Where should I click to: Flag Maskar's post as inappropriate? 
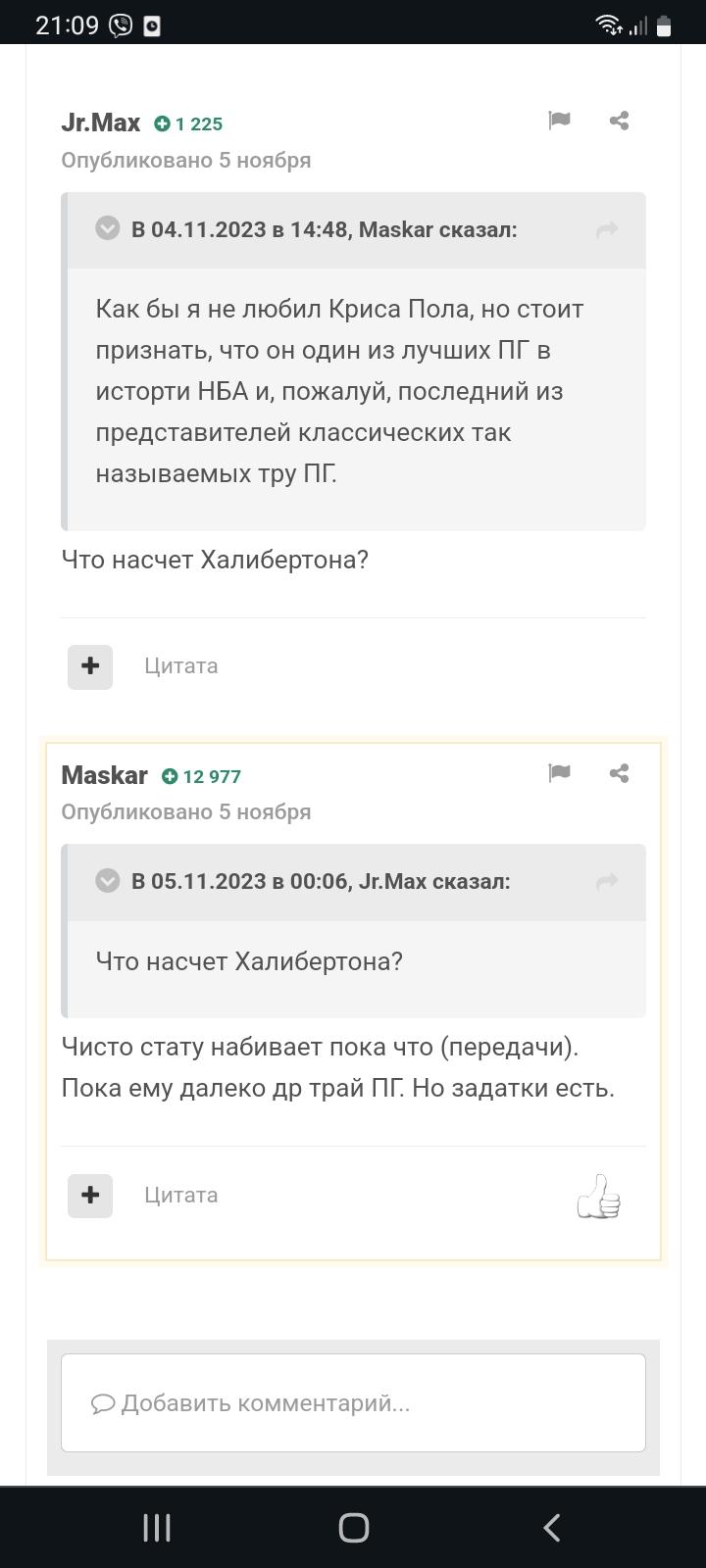(559, 773)
